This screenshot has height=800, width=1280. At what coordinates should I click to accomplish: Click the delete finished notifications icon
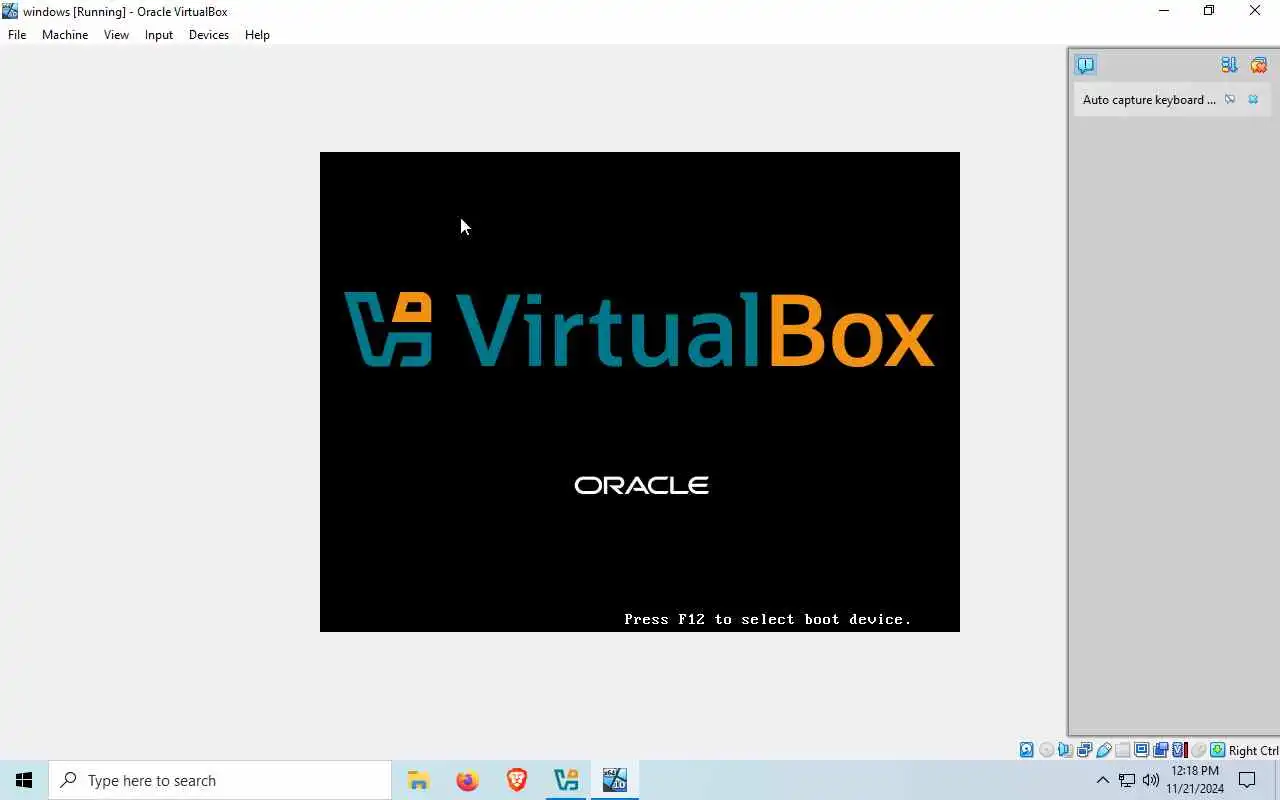click(1258, 65)
